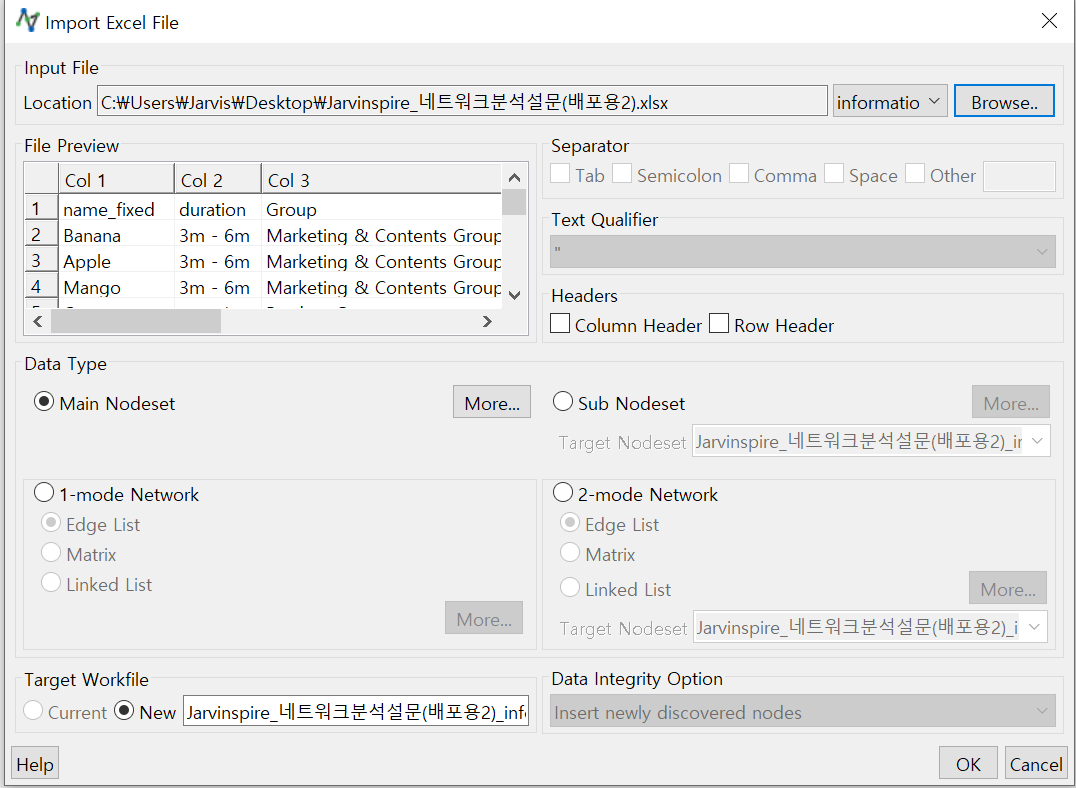Click the Mango cell in preview

pos(116,287)
